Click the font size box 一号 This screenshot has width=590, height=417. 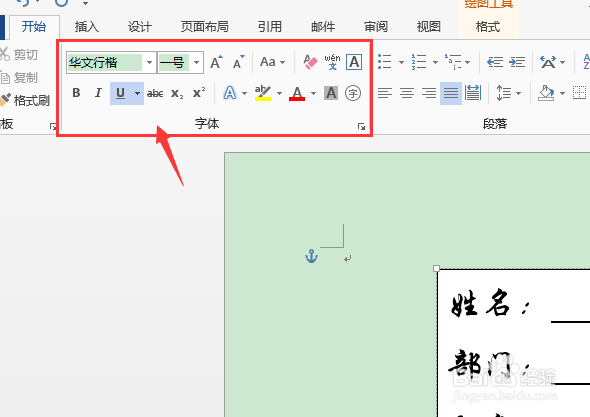173,62
